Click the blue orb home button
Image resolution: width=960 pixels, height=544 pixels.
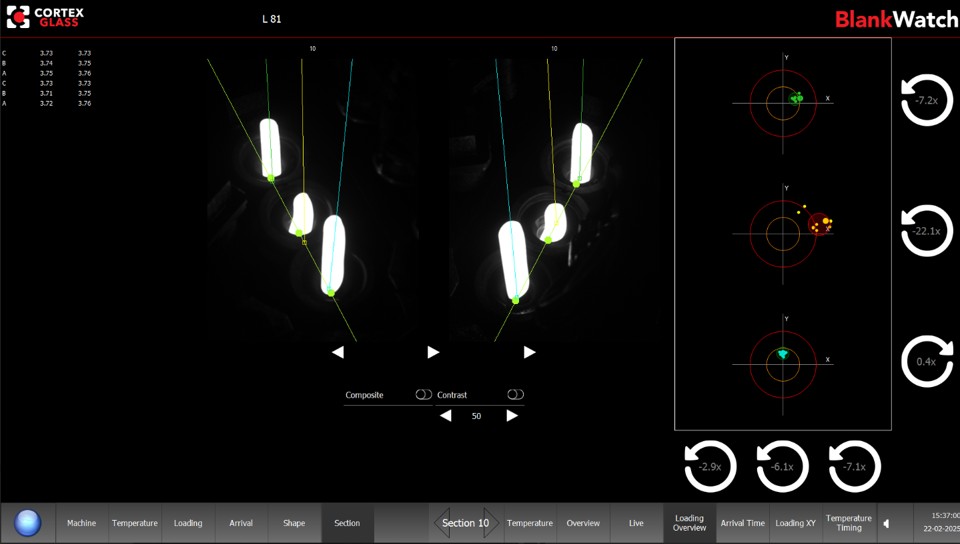28,523
